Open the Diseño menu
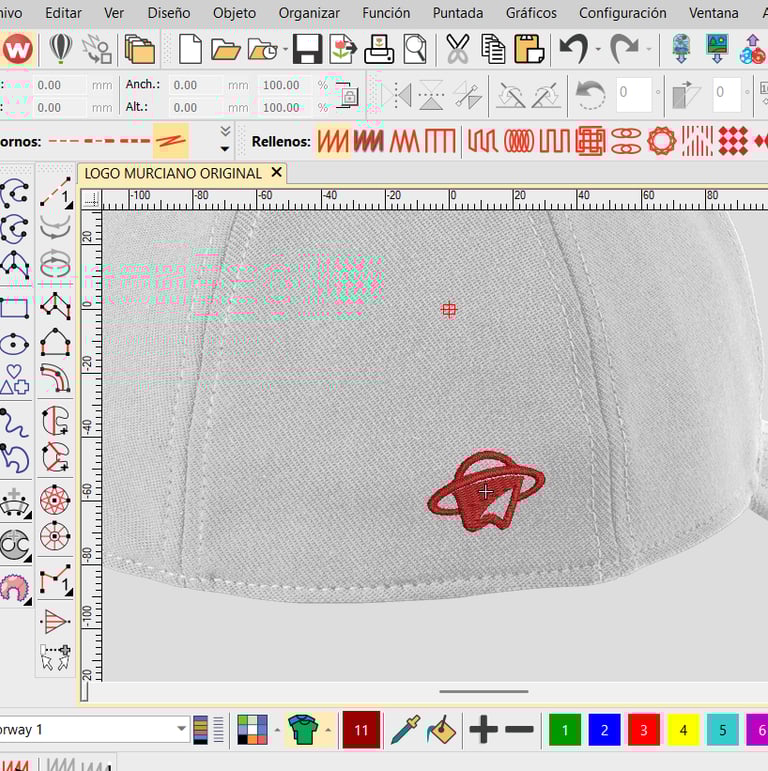The height and width of the screenshot is (771, 768). coord(169,13)
